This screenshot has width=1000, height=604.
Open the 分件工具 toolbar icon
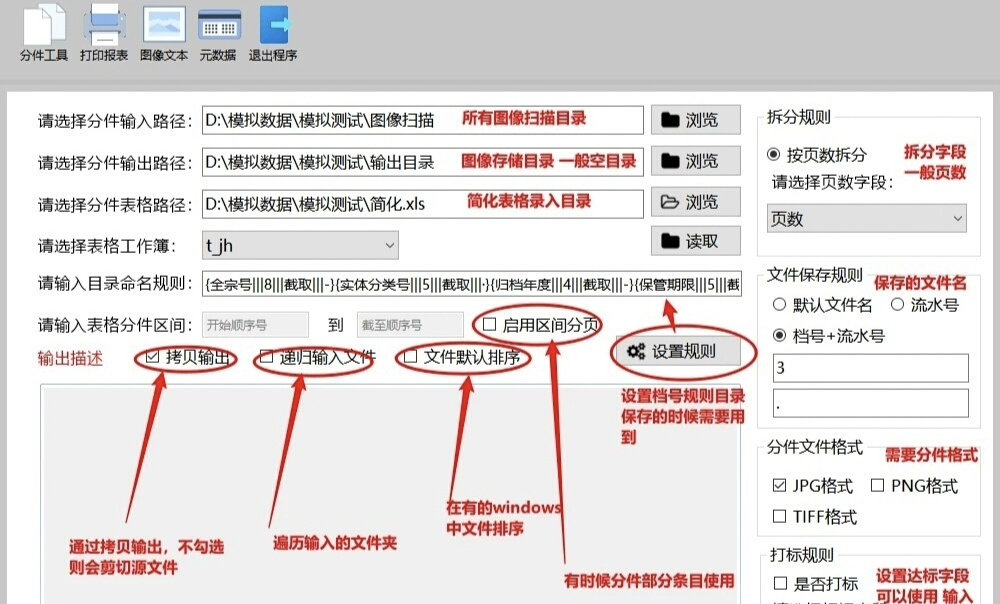click(x=43, y=33)
